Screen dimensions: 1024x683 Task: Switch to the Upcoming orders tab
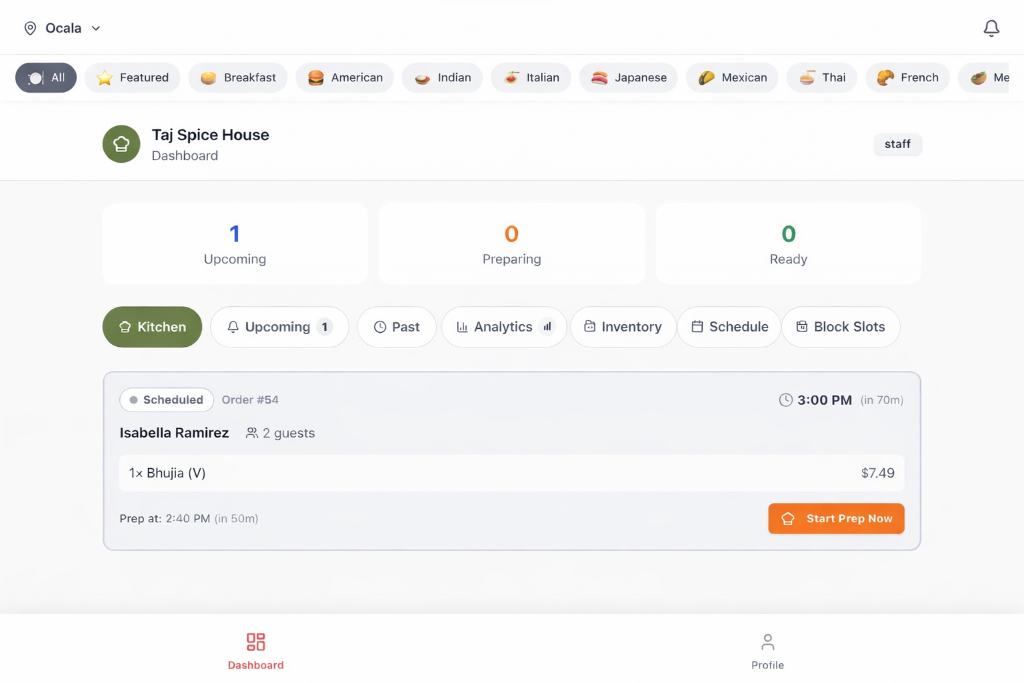(x=280, y=326)
